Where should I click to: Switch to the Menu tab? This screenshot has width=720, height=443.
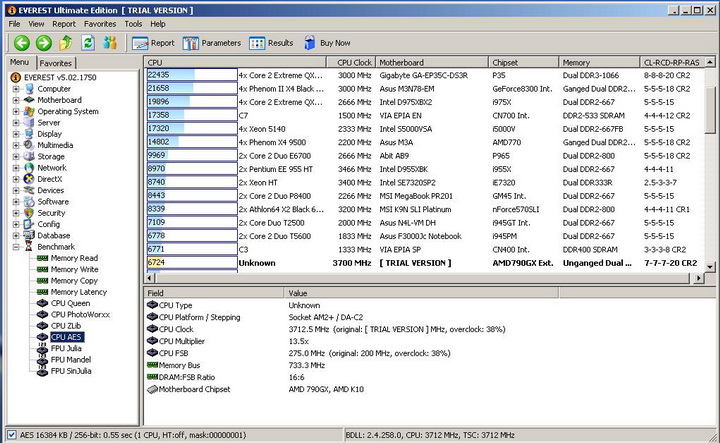click(20, 62)
